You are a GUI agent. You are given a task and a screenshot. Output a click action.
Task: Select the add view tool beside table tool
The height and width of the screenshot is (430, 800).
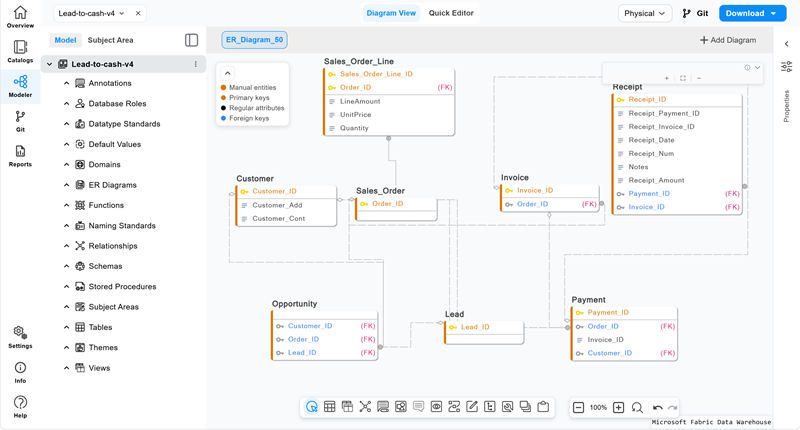pos(347,407)
